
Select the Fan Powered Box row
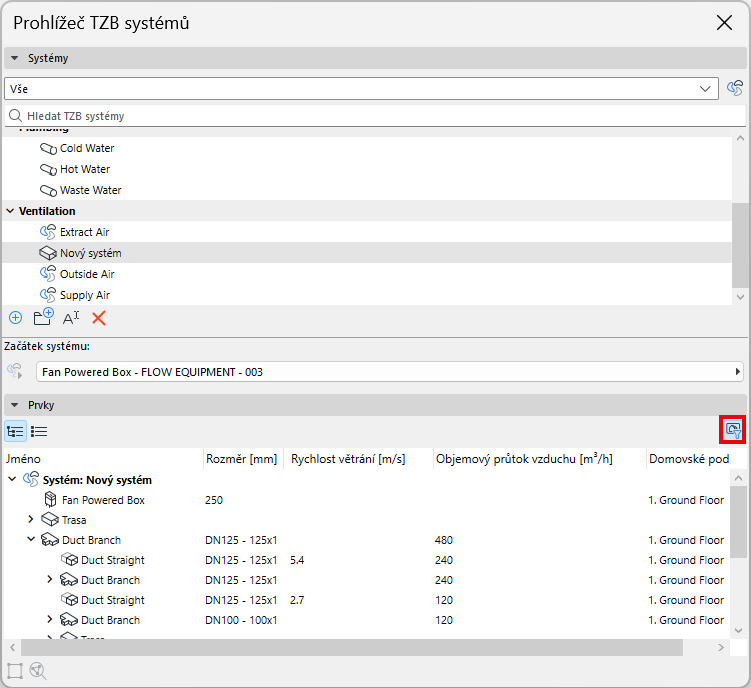point(366,500)
